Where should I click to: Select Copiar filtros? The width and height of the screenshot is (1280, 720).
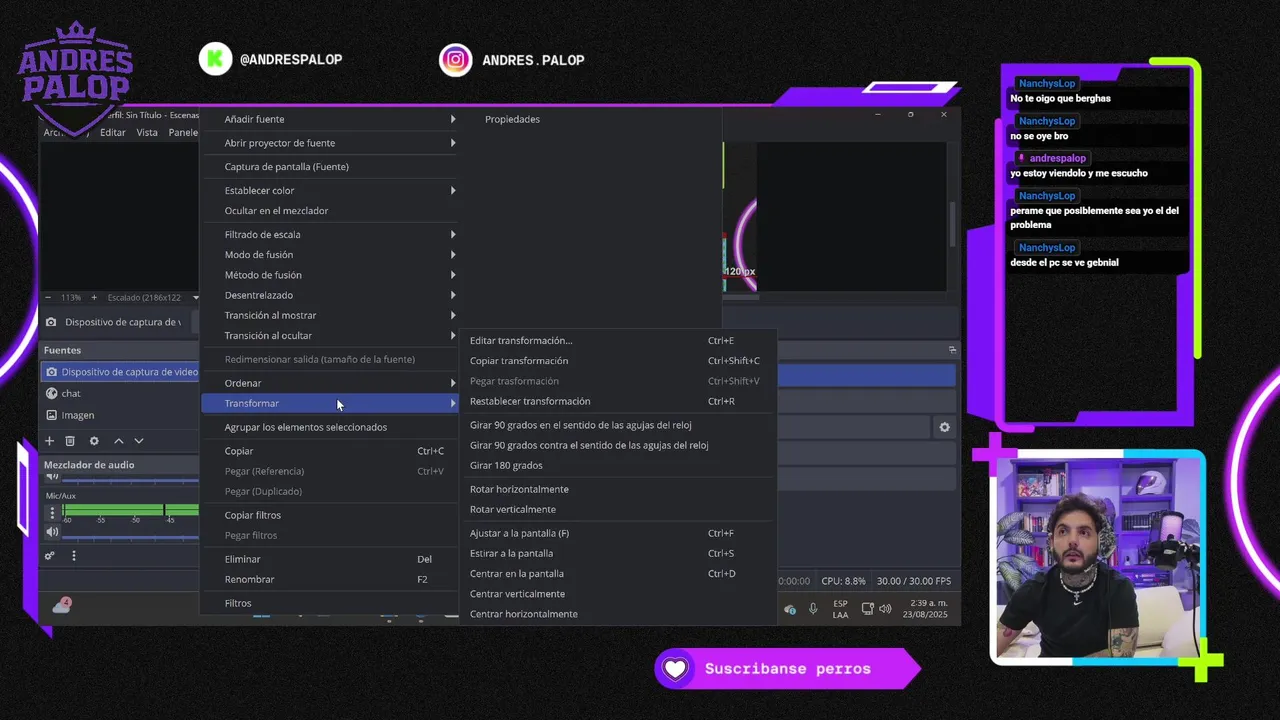click(329, 515)
